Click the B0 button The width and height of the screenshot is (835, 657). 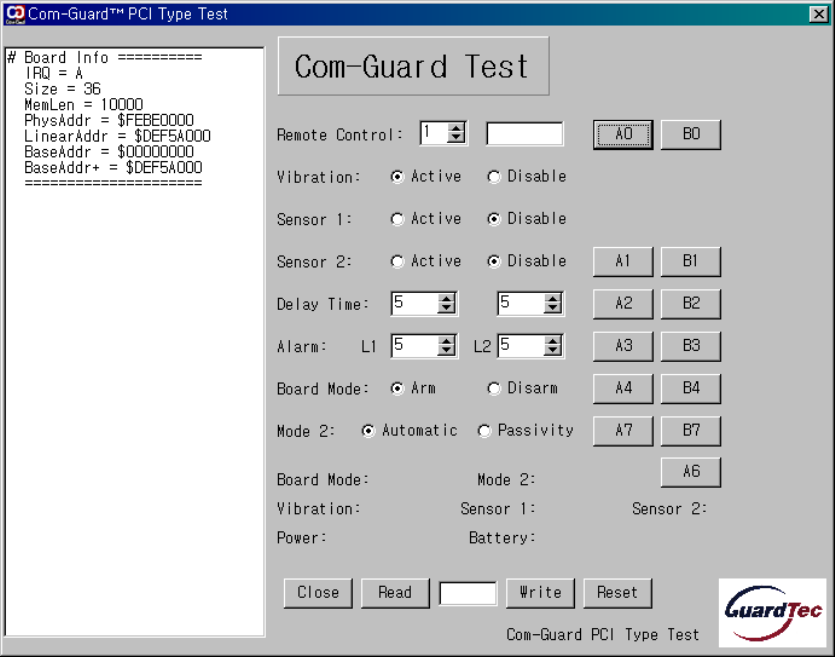[691, 134]
